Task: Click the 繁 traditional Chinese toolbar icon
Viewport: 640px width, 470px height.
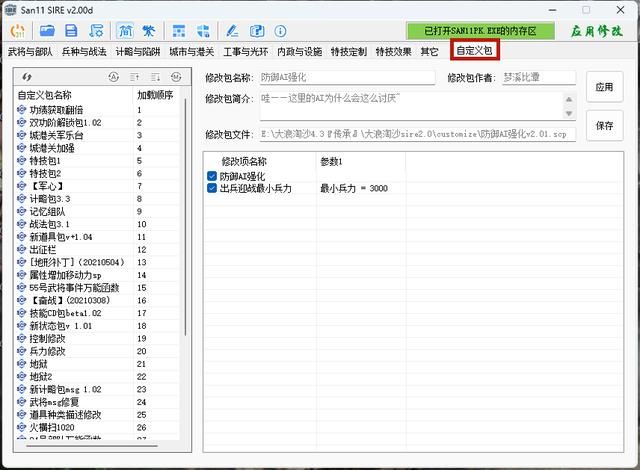Action: 149,31
